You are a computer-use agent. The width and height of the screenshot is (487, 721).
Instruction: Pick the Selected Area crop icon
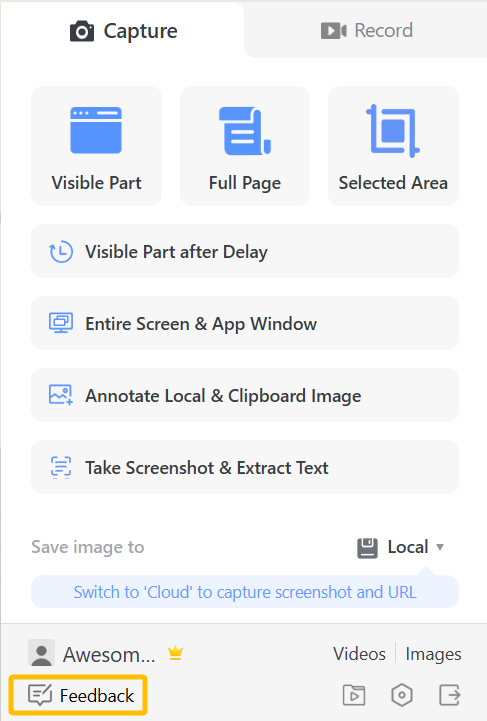tap(393, 131)
